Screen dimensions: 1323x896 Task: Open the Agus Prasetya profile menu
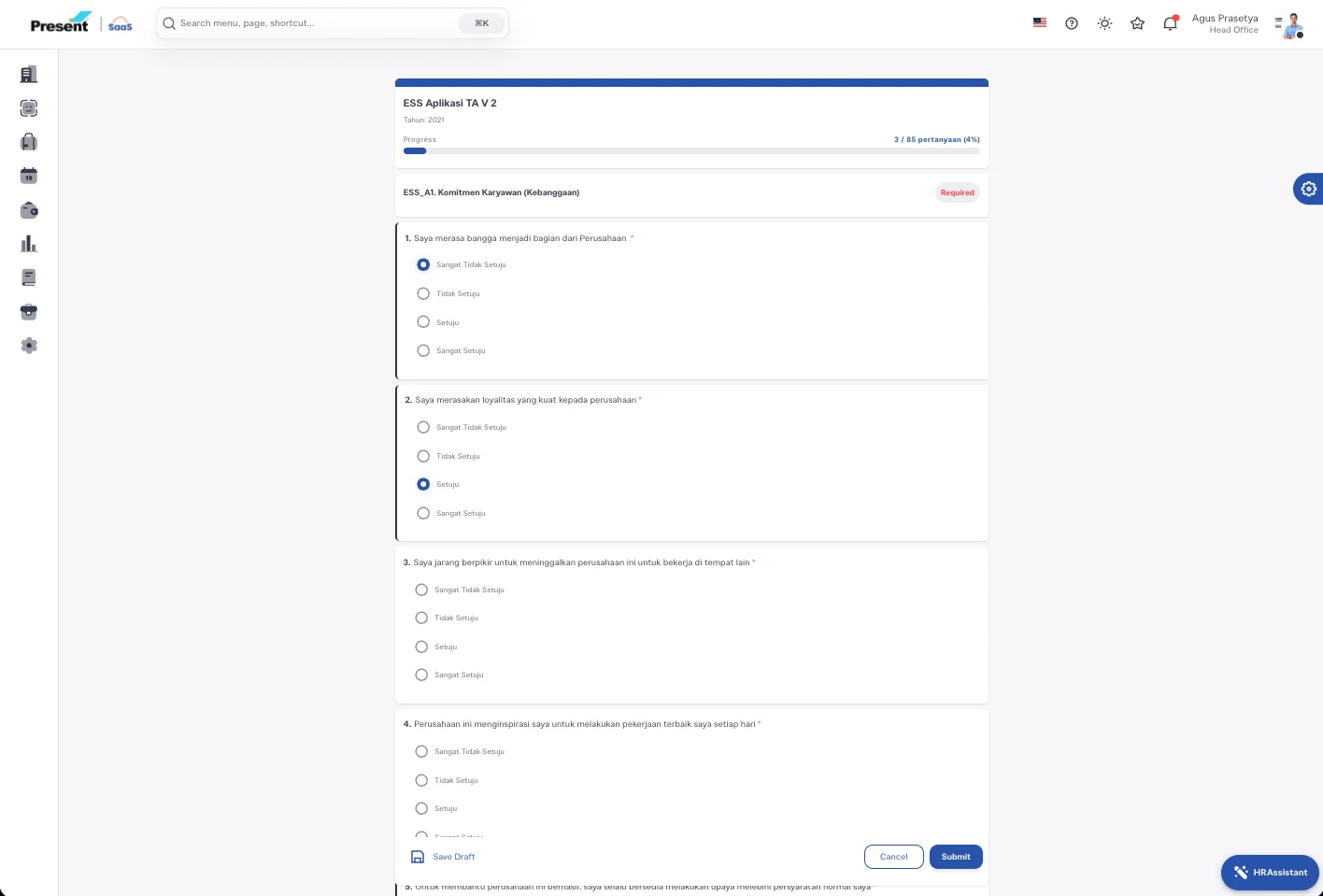[1247, 23]
